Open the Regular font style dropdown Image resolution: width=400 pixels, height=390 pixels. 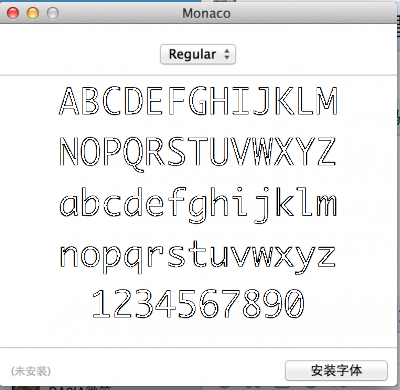(198, 54)
